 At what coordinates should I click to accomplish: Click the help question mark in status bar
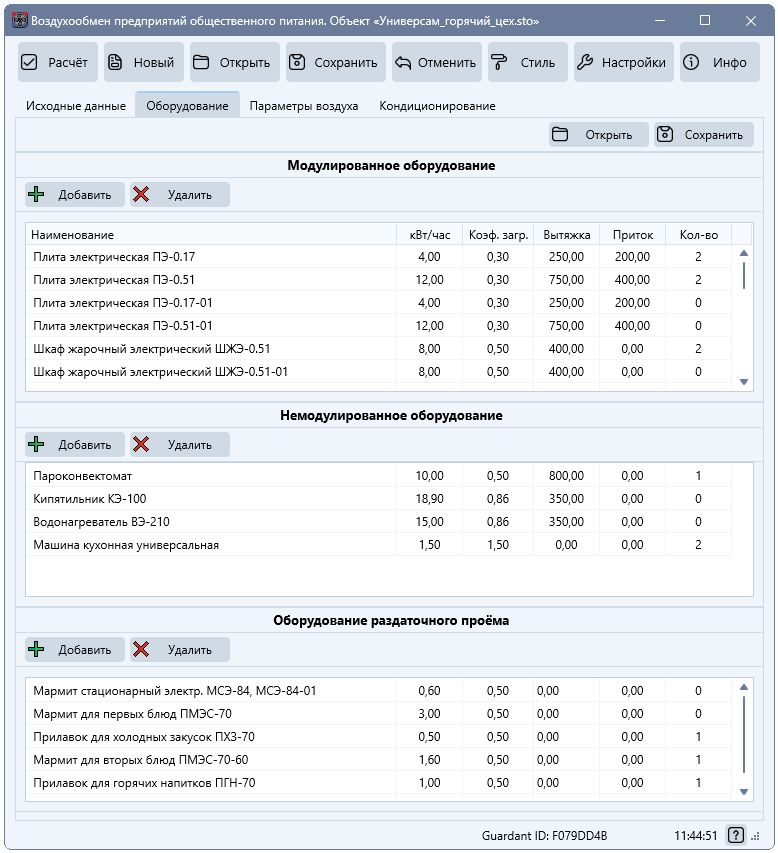point(735,835)
